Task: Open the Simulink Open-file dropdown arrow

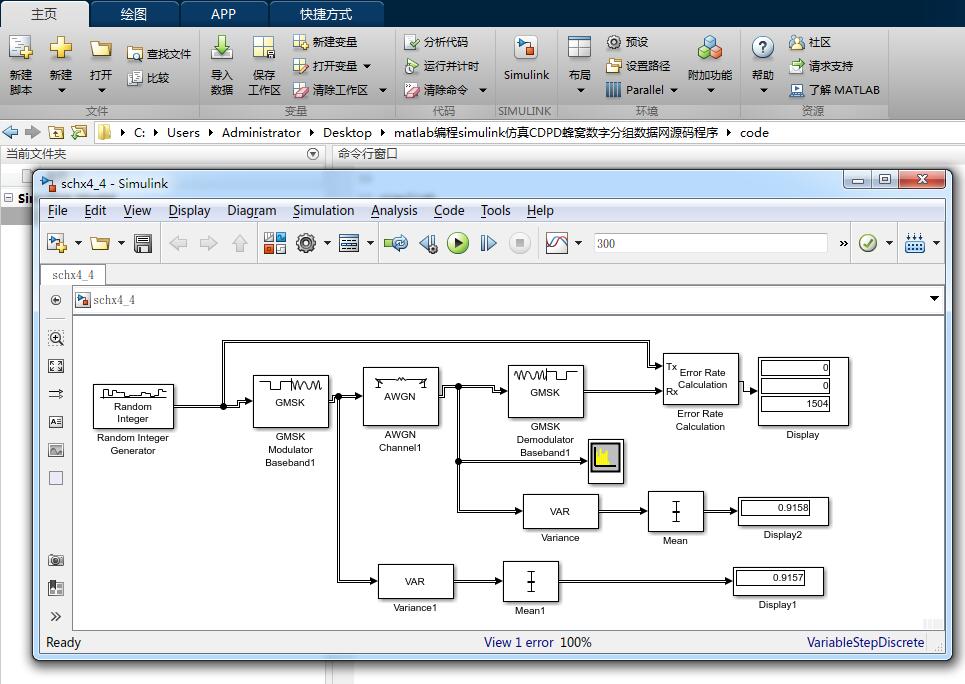Action: click(121, 243)
